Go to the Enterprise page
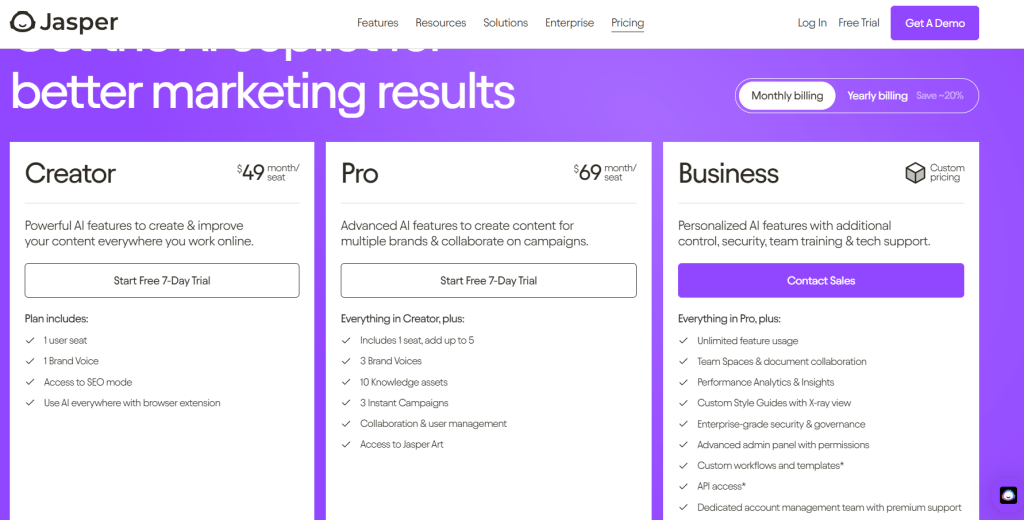 pos(569,23)
